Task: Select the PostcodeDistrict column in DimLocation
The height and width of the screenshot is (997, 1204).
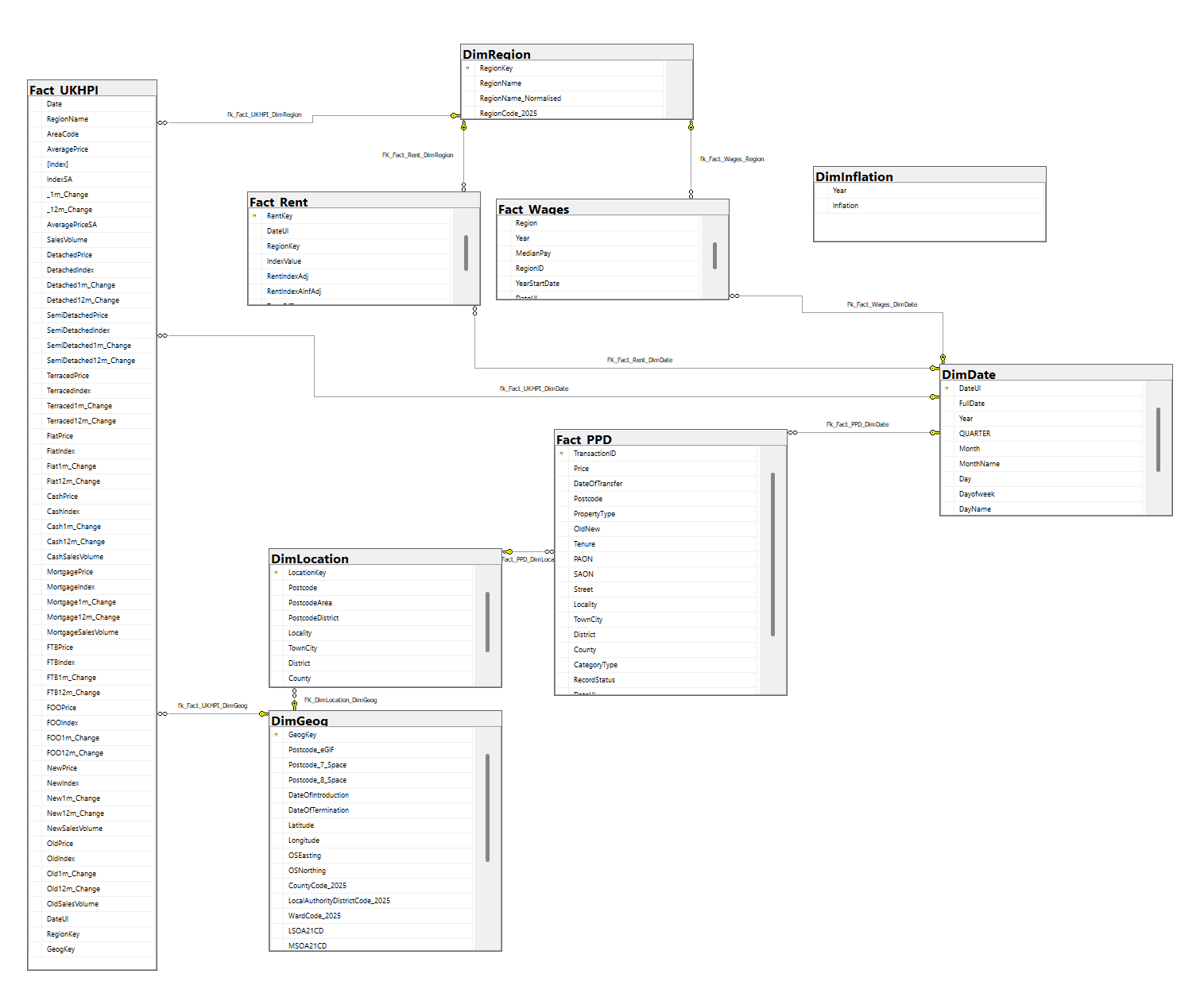Action: (313, 618)
